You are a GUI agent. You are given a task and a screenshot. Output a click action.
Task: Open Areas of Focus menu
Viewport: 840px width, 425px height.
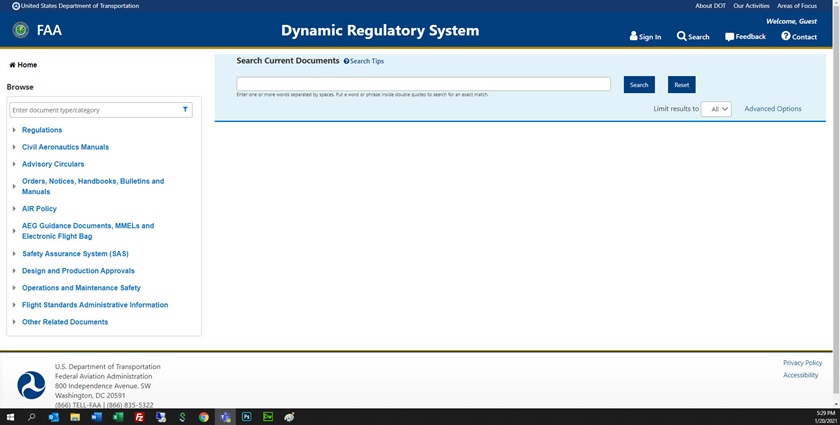(797, 6)
